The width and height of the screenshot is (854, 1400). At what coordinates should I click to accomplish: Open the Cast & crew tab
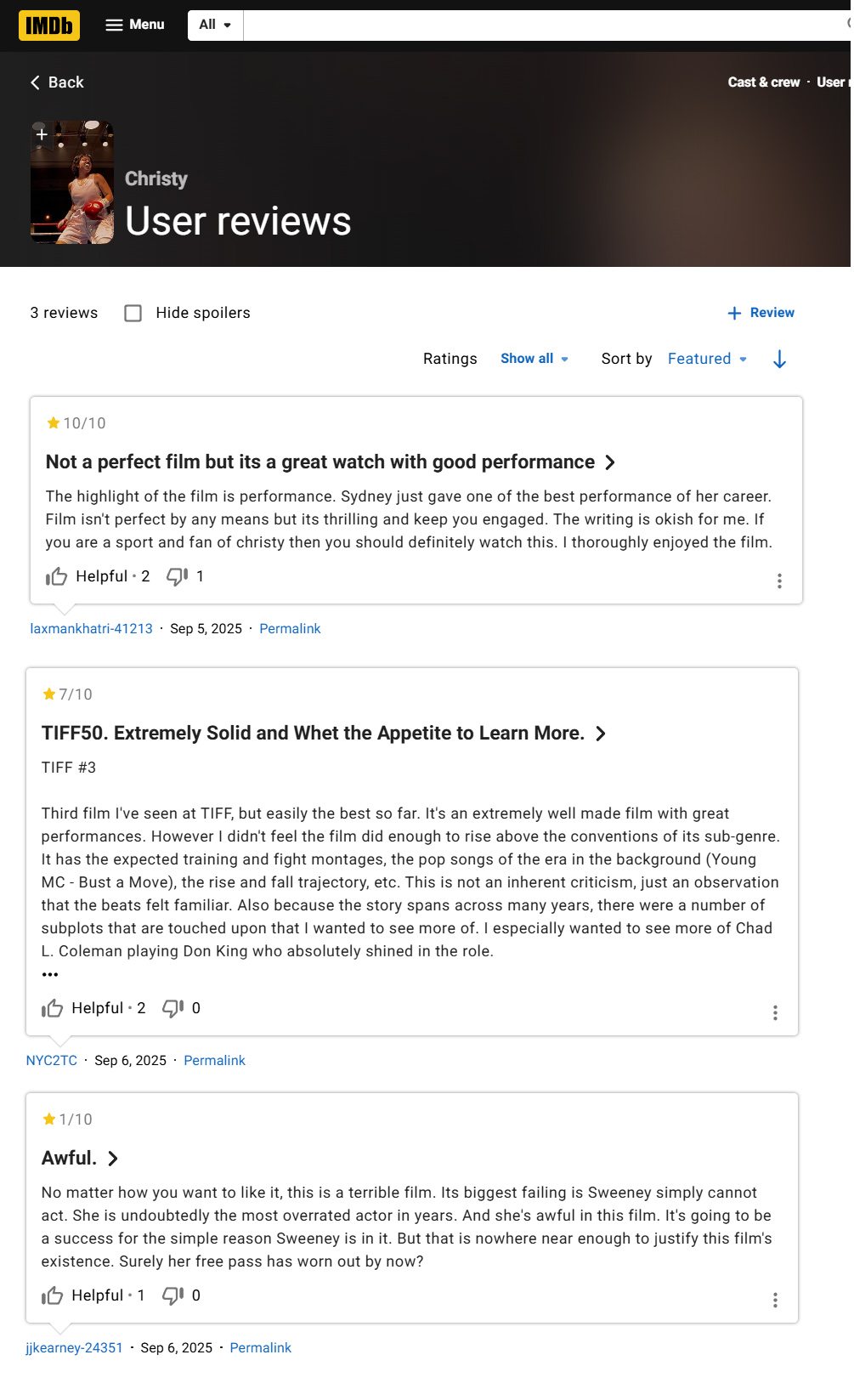[763, 82]
